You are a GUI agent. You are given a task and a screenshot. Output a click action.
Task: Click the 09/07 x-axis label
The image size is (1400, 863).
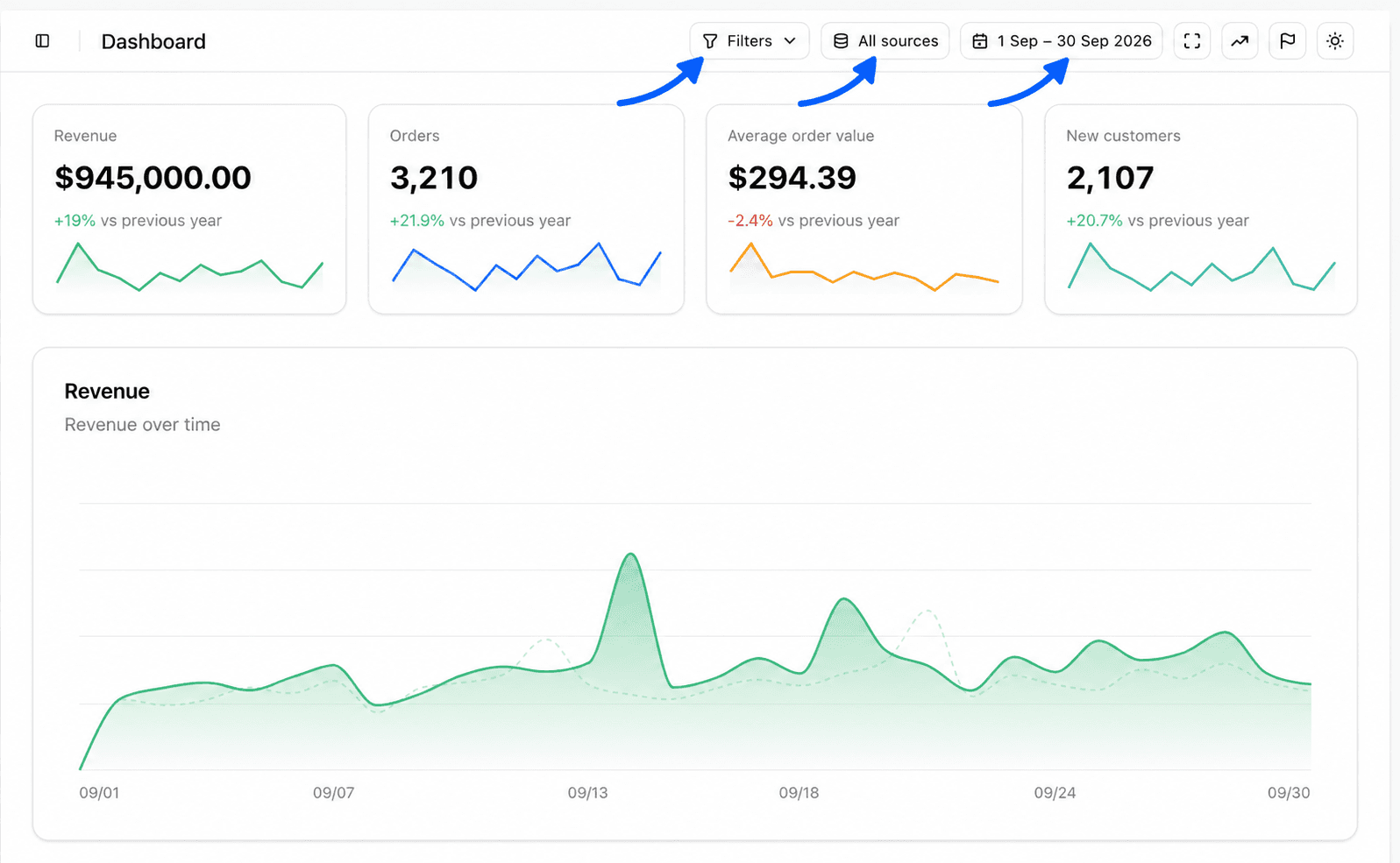pyautogui.click(x=333, y=793)
